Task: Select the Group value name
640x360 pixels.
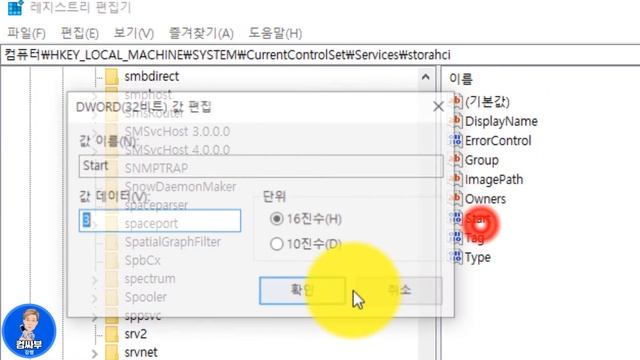Action: coord(482,160)
